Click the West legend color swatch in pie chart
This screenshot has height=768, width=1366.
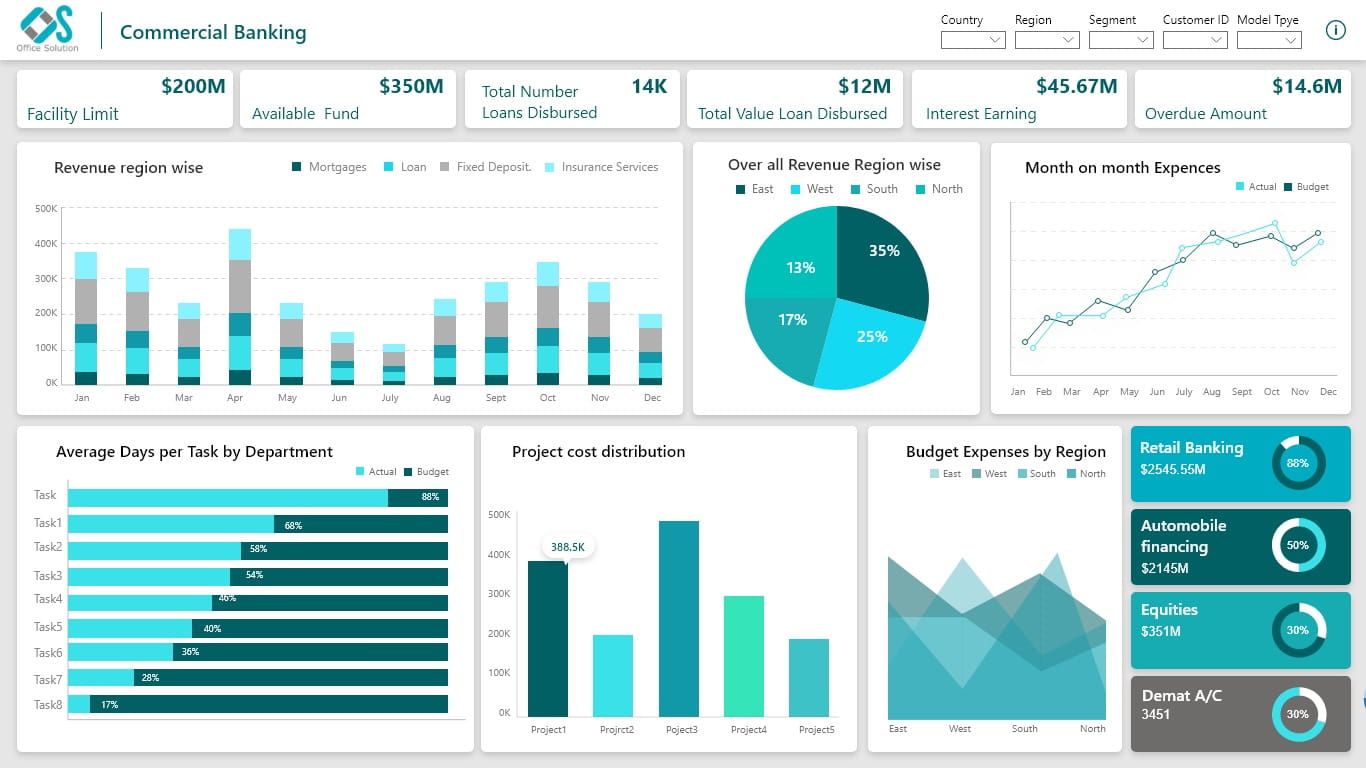point(796,189)
